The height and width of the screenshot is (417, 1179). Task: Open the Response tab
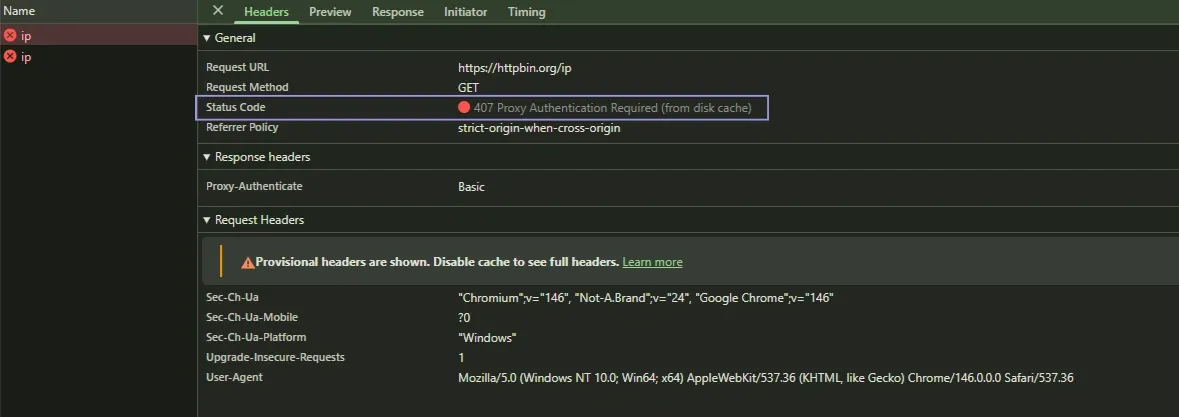(x=398, y=12)
